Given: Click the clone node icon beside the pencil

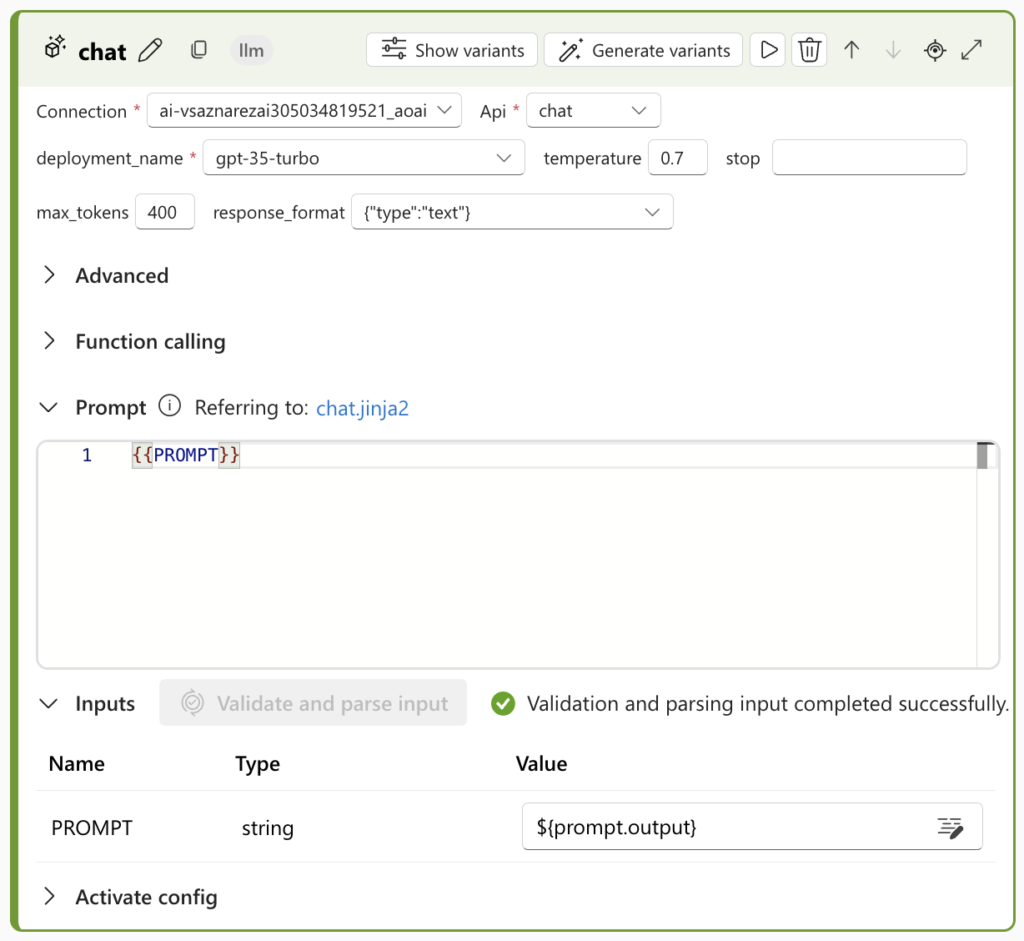Looking at the screenshot, I should [199, 50].
